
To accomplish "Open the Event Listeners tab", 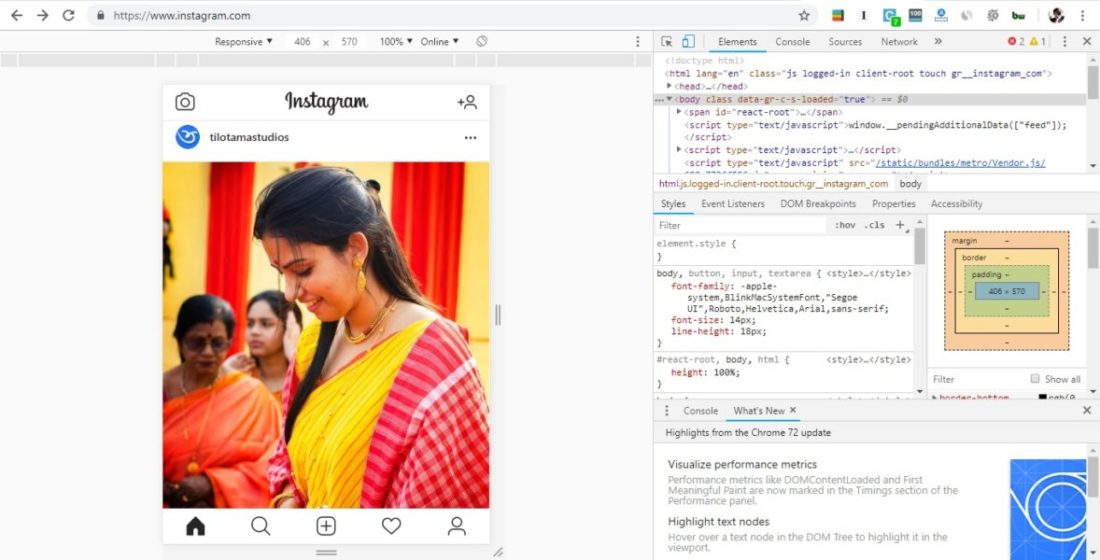I will tap(732, 204).
